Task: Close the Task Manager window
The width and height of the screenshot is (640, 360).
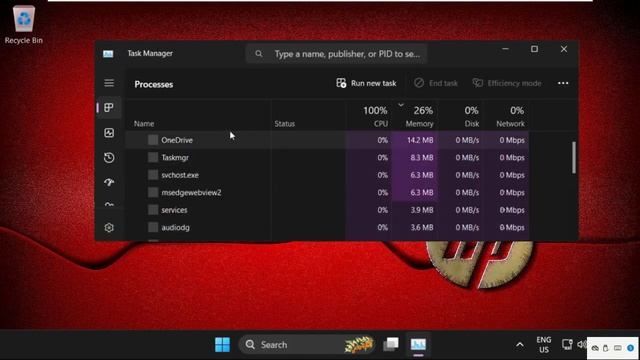Action: pyautogui.click(x=564, y=49)
